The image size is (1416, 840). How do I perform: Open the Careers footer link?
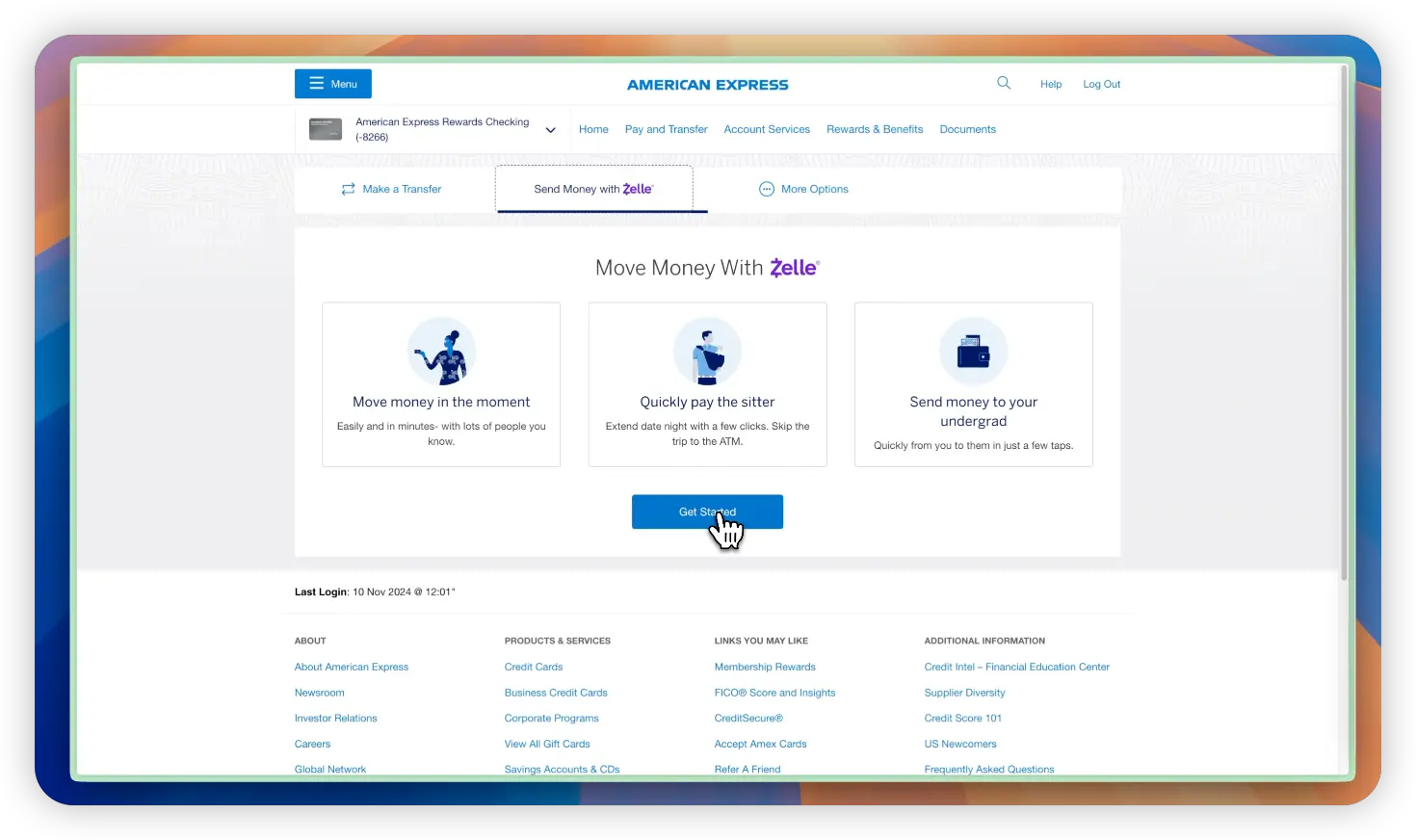(312, 744)
